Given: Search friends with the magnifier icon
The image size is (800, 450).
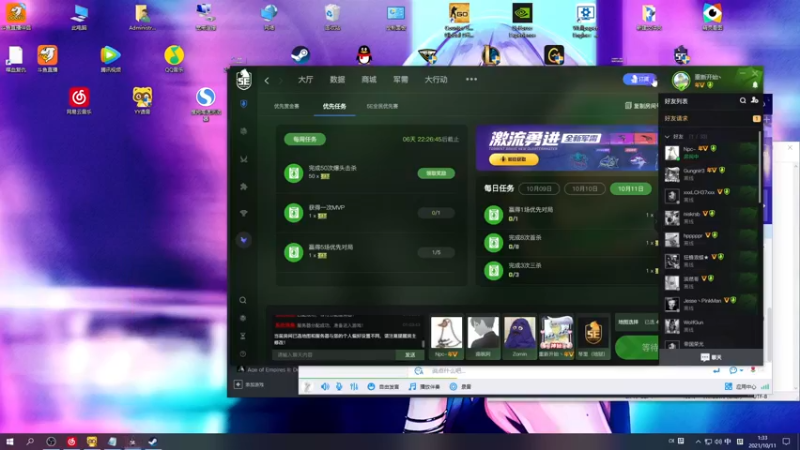Looking at the screenshot, I should (743, 101).
